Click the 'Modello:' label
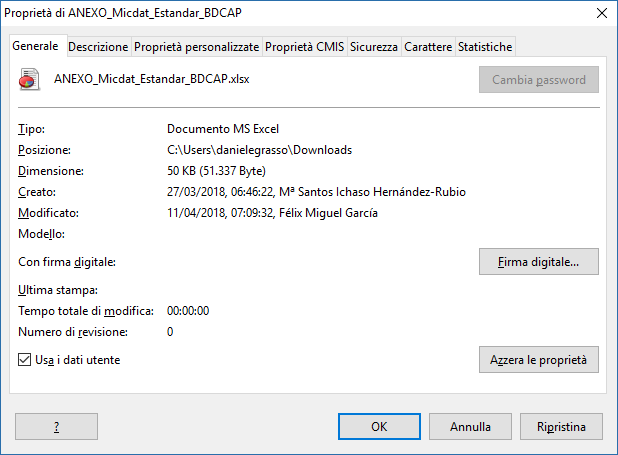This screenshot has height=455, width=618. 41,234
